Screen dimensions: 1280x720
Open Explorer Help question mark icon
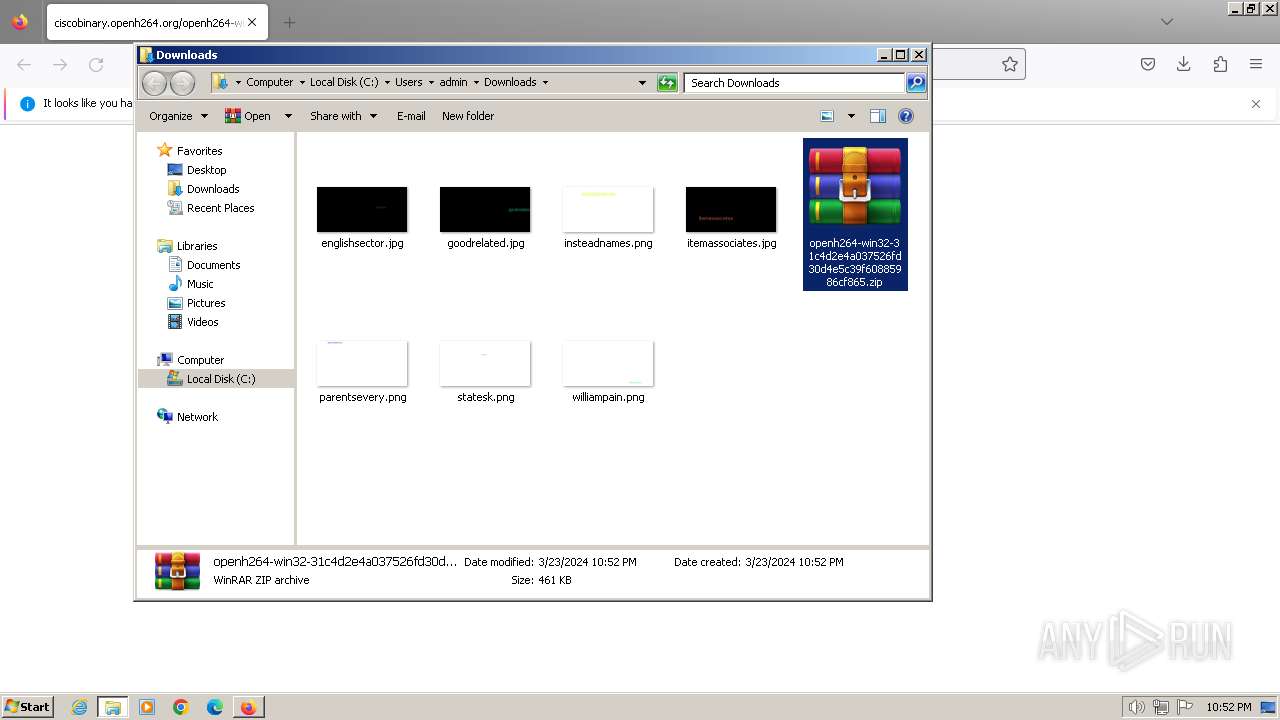906,116
